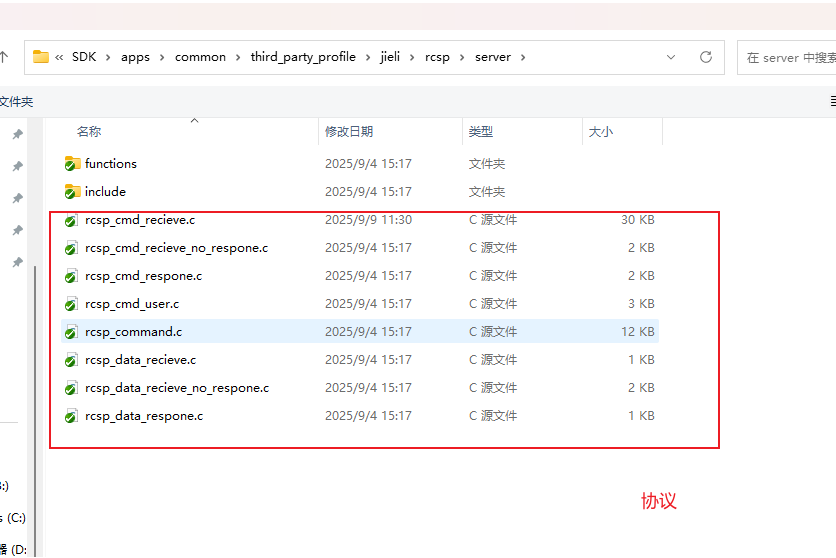Open the include folder icon

(x=73, y=191)
